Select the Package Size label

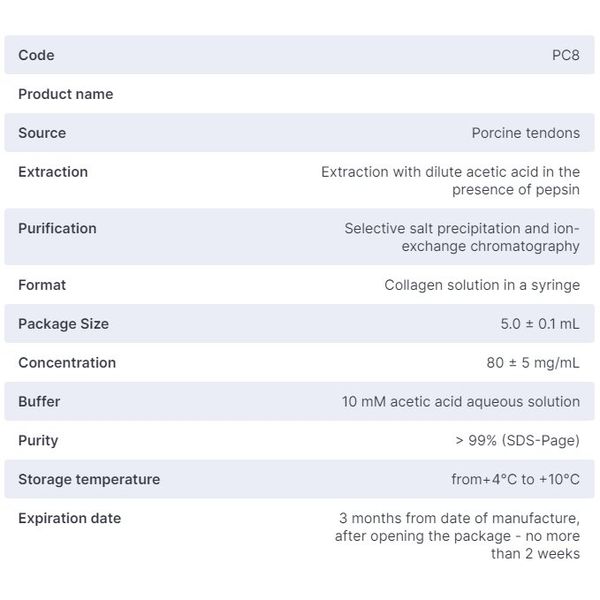(63, 324)
